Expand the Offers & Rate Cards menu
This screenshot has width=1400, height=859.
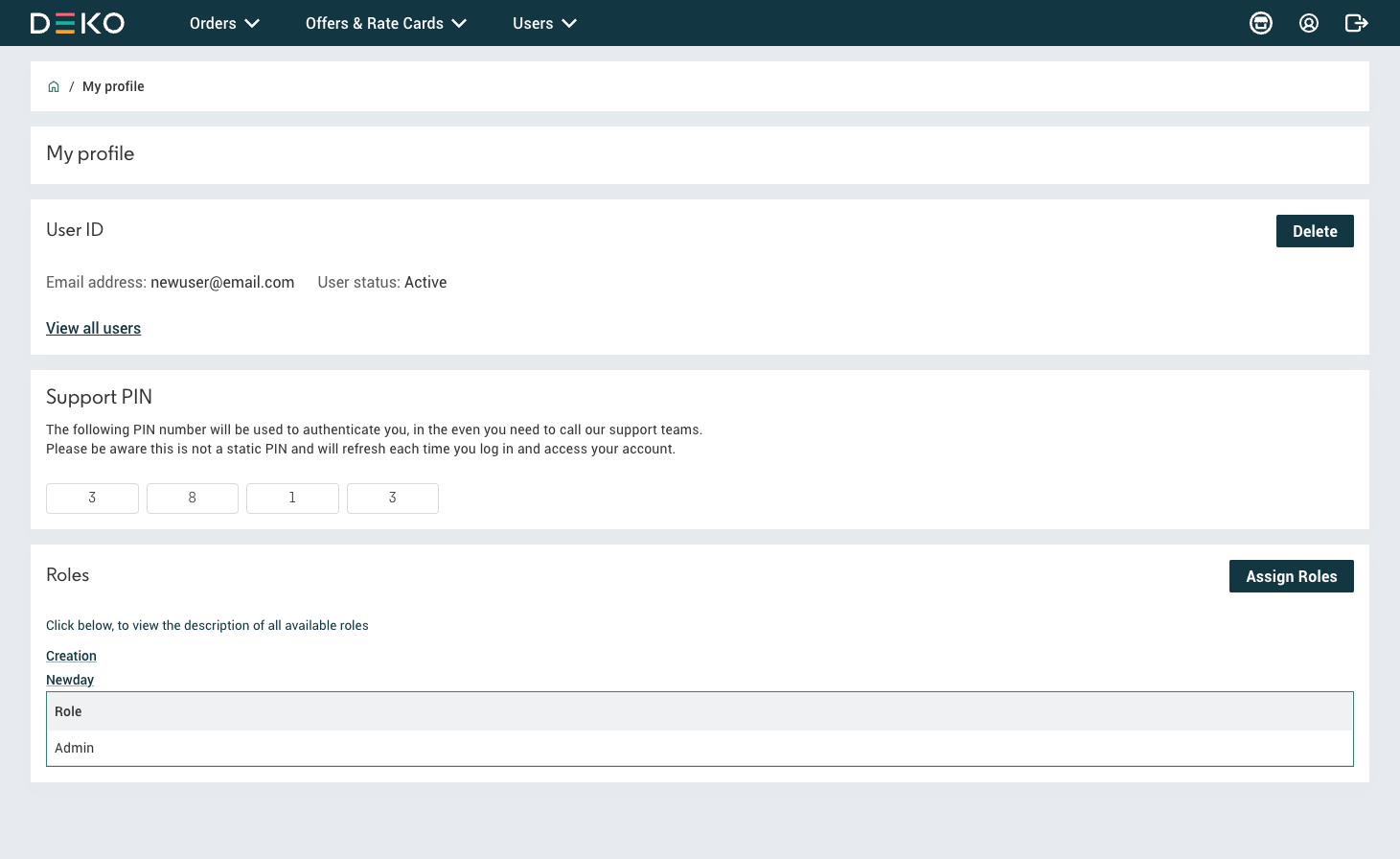click(x=386, y=23)
